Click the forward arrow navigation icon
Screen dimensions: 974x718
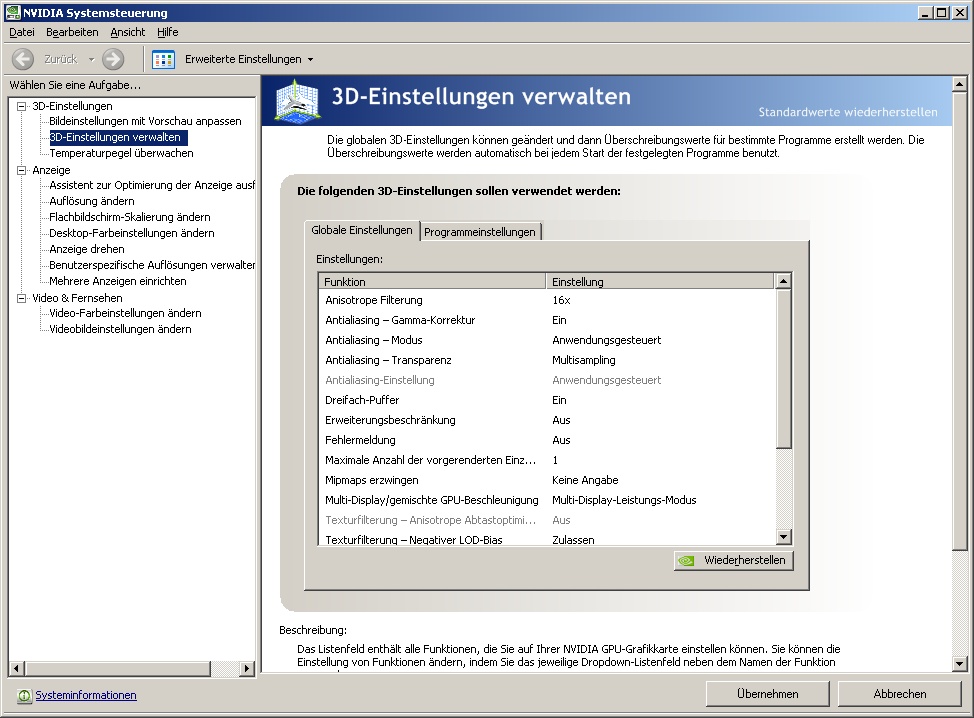[113, 59]
